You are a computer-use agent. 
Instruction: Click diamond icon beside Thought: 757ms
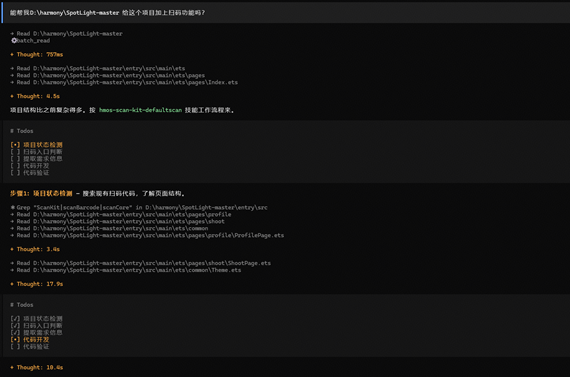(12, 55)
